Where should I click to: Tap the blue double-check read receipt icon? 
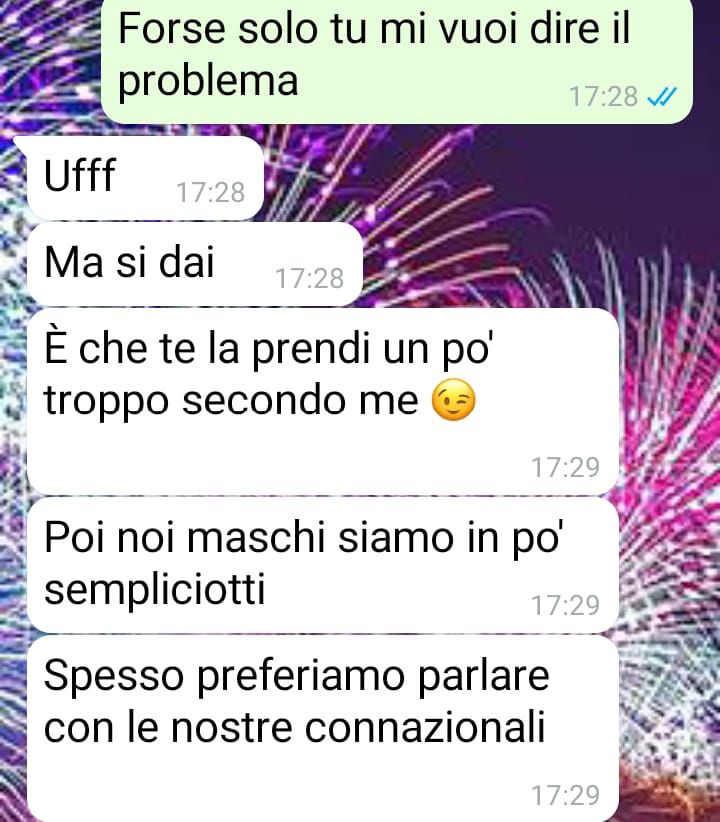point(662,96)
